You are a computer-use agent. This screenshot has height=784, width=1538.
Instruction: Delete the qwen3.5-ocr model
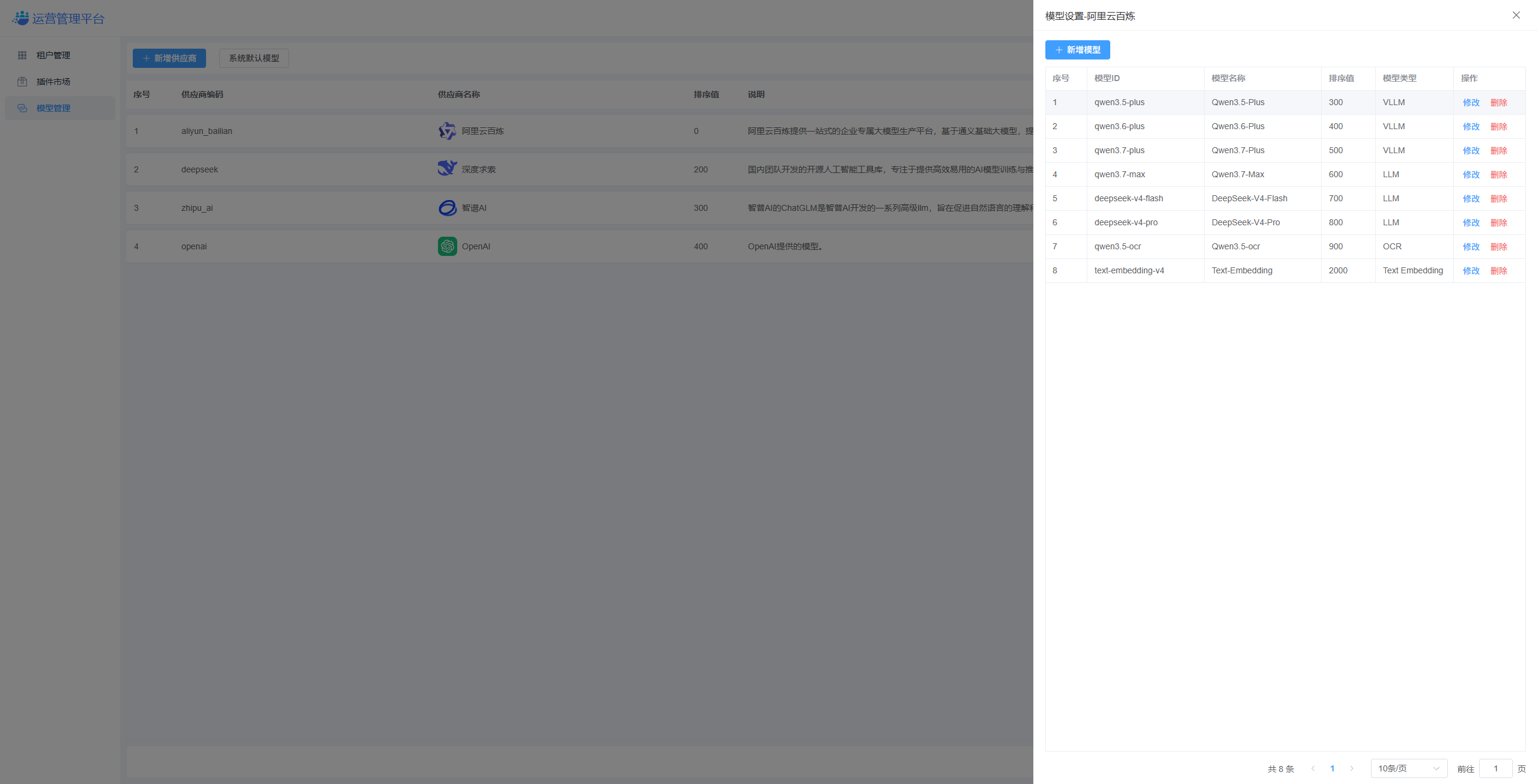click(x=1498, y=247)
